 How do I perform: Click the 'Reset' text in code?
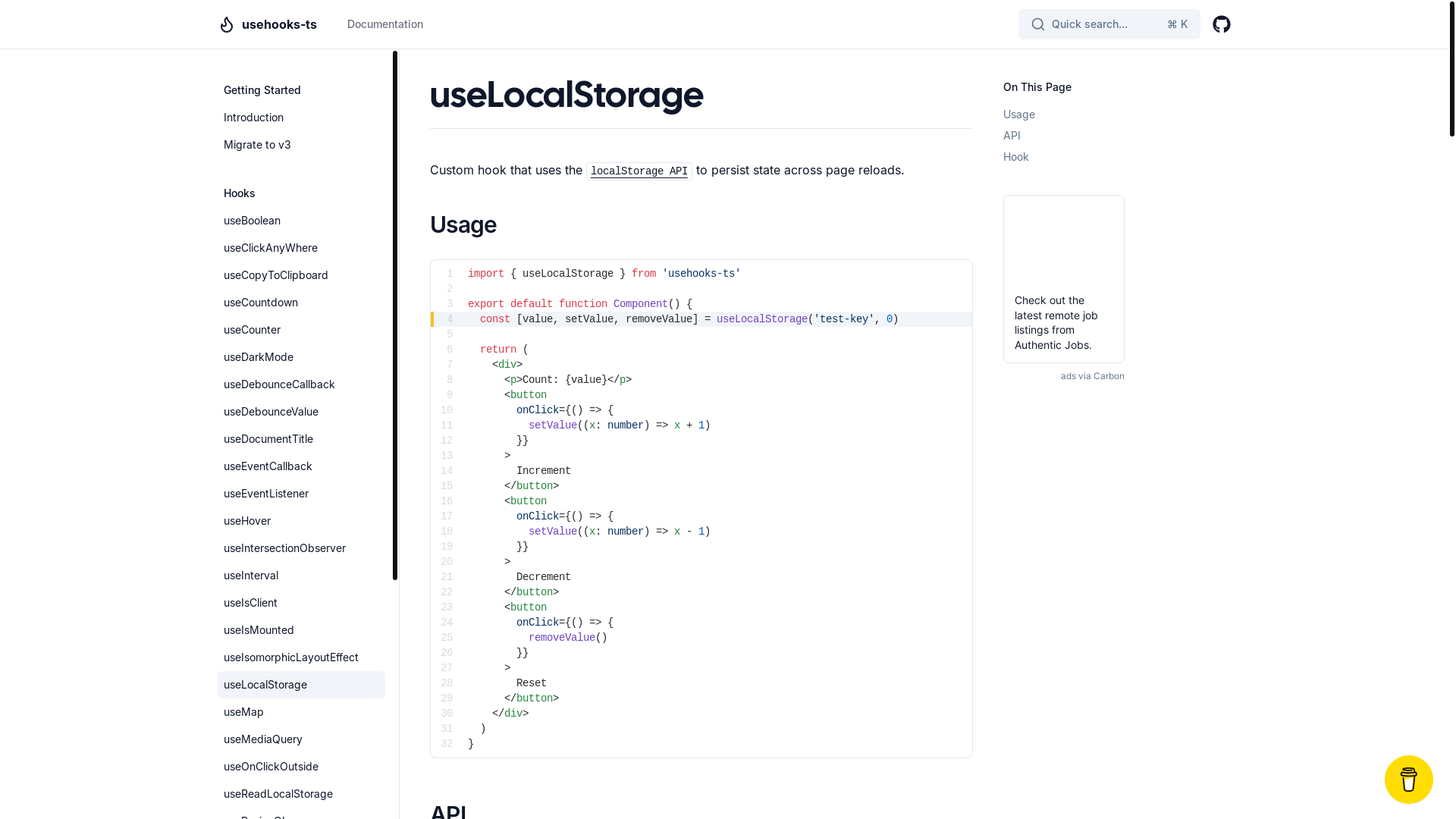coord(531,683)
